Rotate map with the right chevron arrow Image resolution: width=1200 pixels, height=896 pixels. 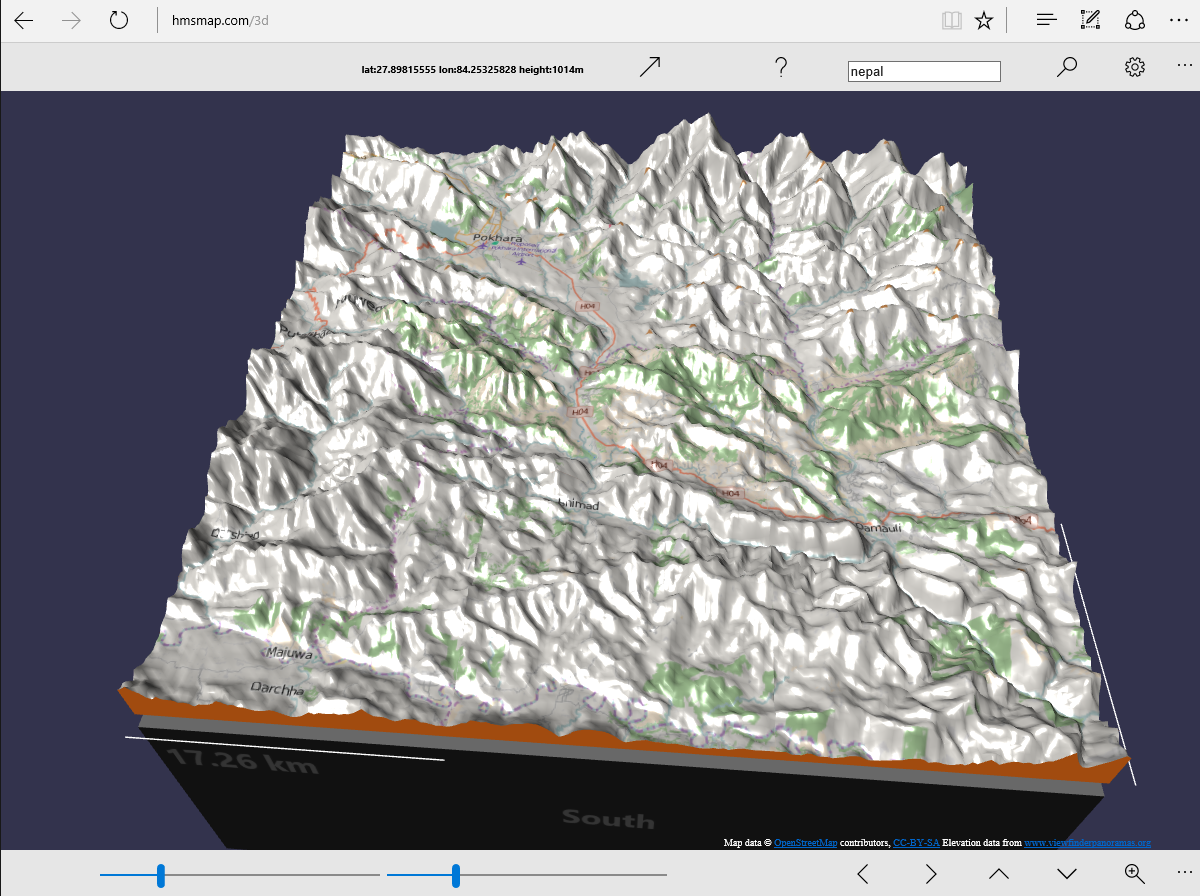tap(931, 874)
